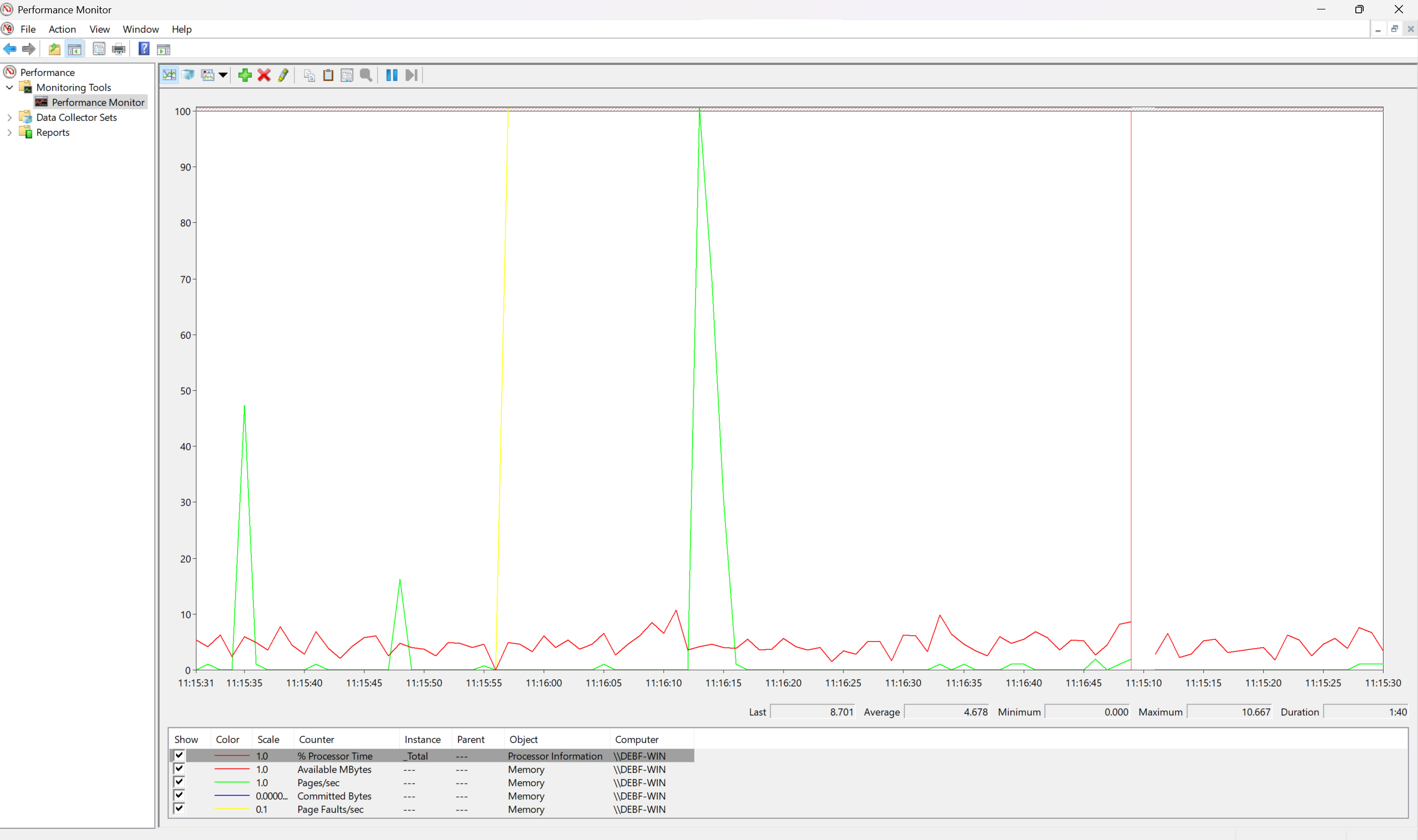Uncheck the % Processor Time counter checkbox
The width and height of the screenshot is (1418, 840).
[179, 755]
